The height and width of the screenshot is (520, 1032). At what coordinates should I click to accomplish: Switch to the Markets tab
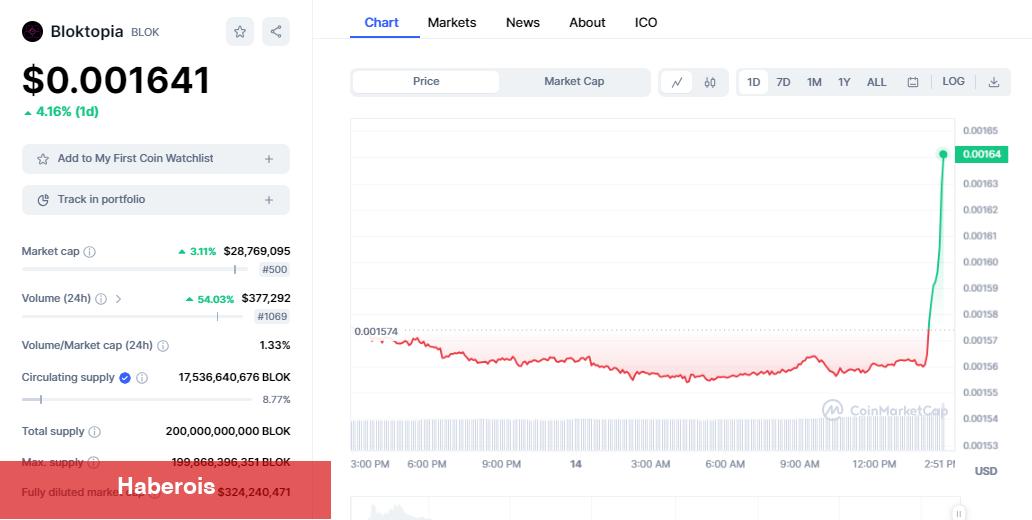(x=452, y=22)
